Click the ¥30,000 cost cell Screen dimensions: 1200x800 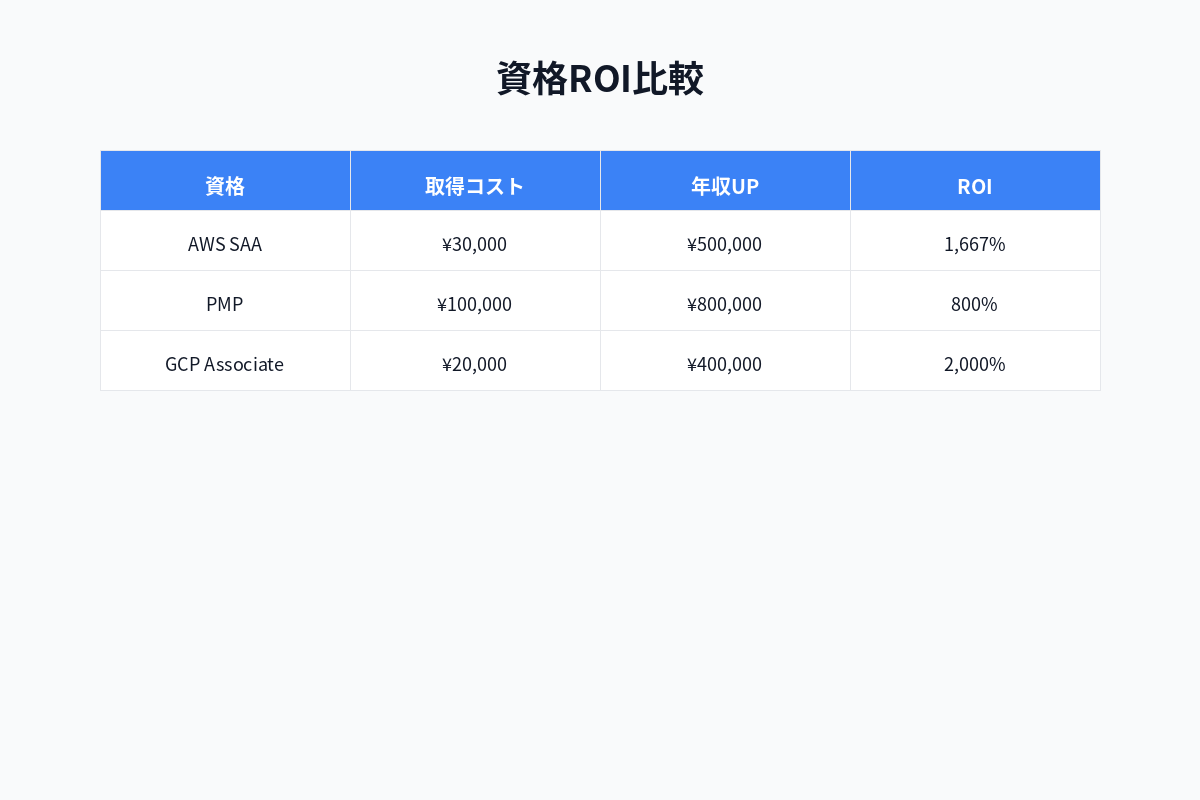coord(475,243)
